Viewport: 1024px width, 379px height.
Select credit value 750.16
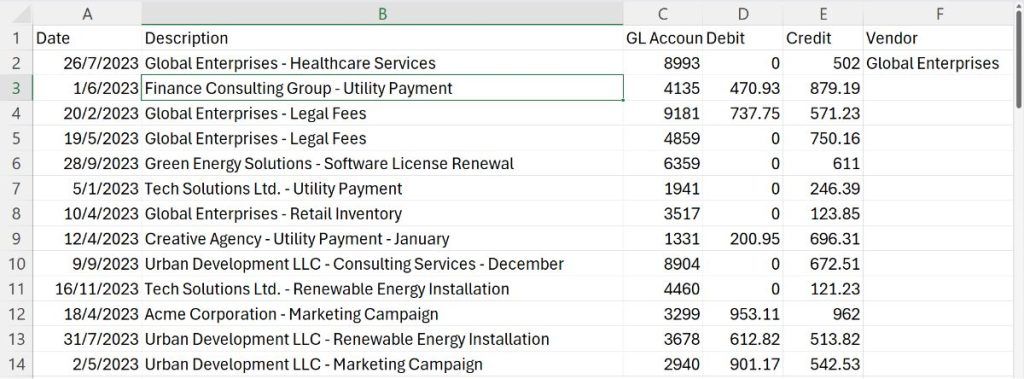coord(823,139)
